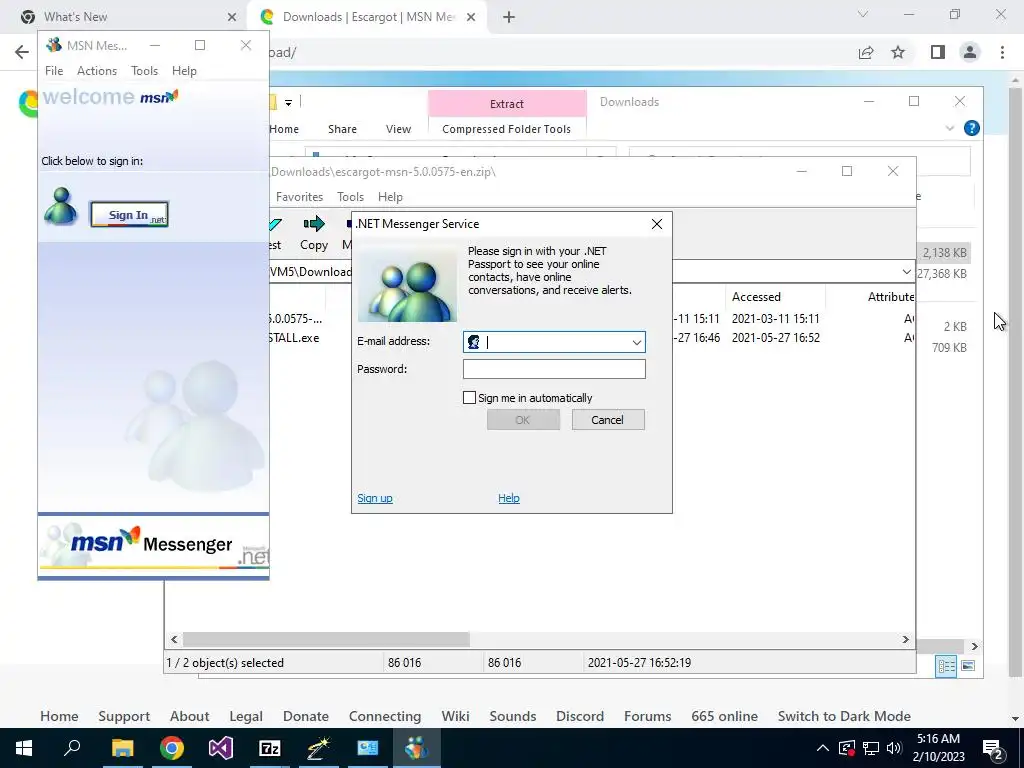The image size is (1024, 768).
Task: Bookmark this page with star icon
Action: 899,52
